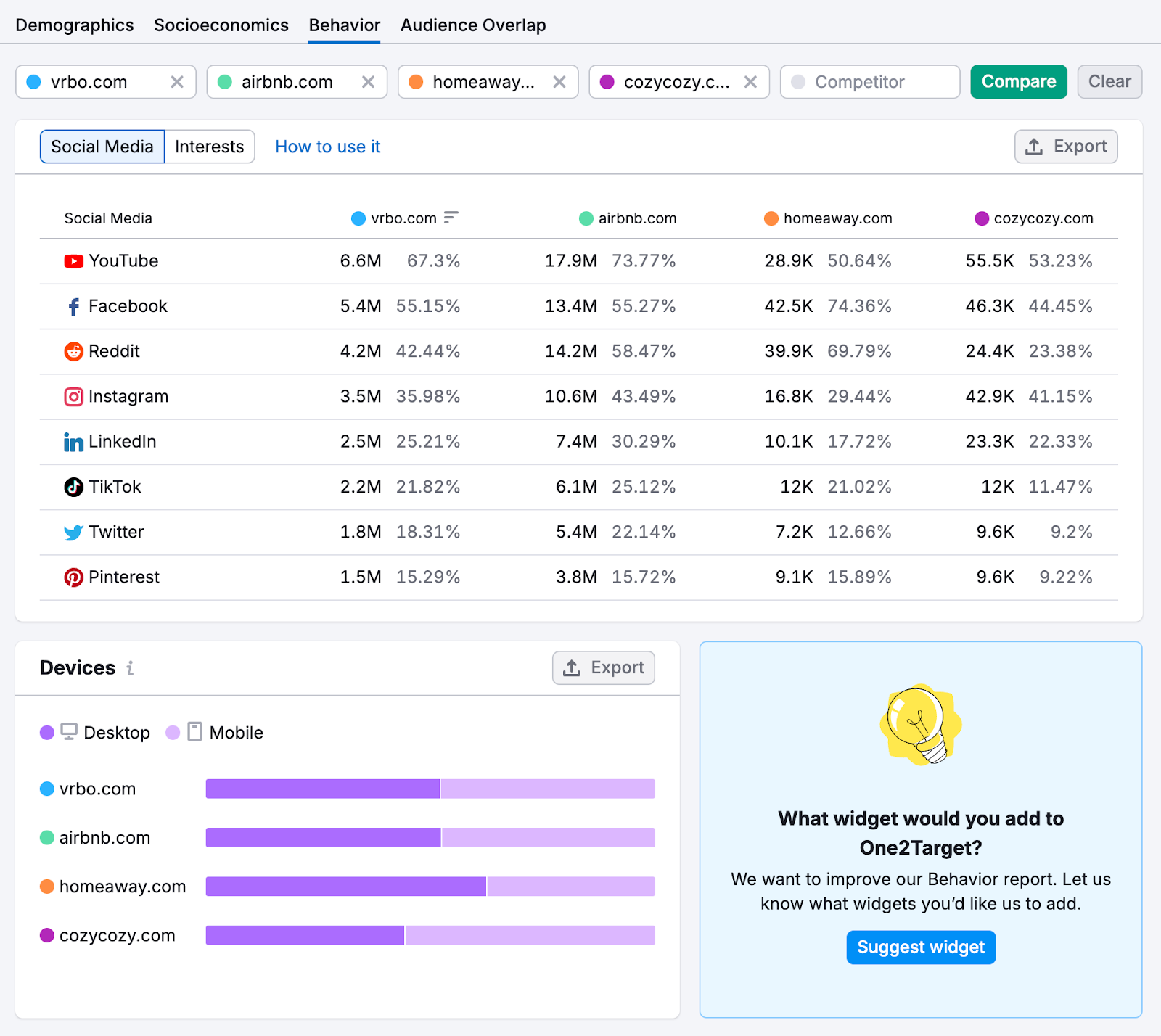
Task: Click the homeaway.com table column header
Action: [828, 218]
